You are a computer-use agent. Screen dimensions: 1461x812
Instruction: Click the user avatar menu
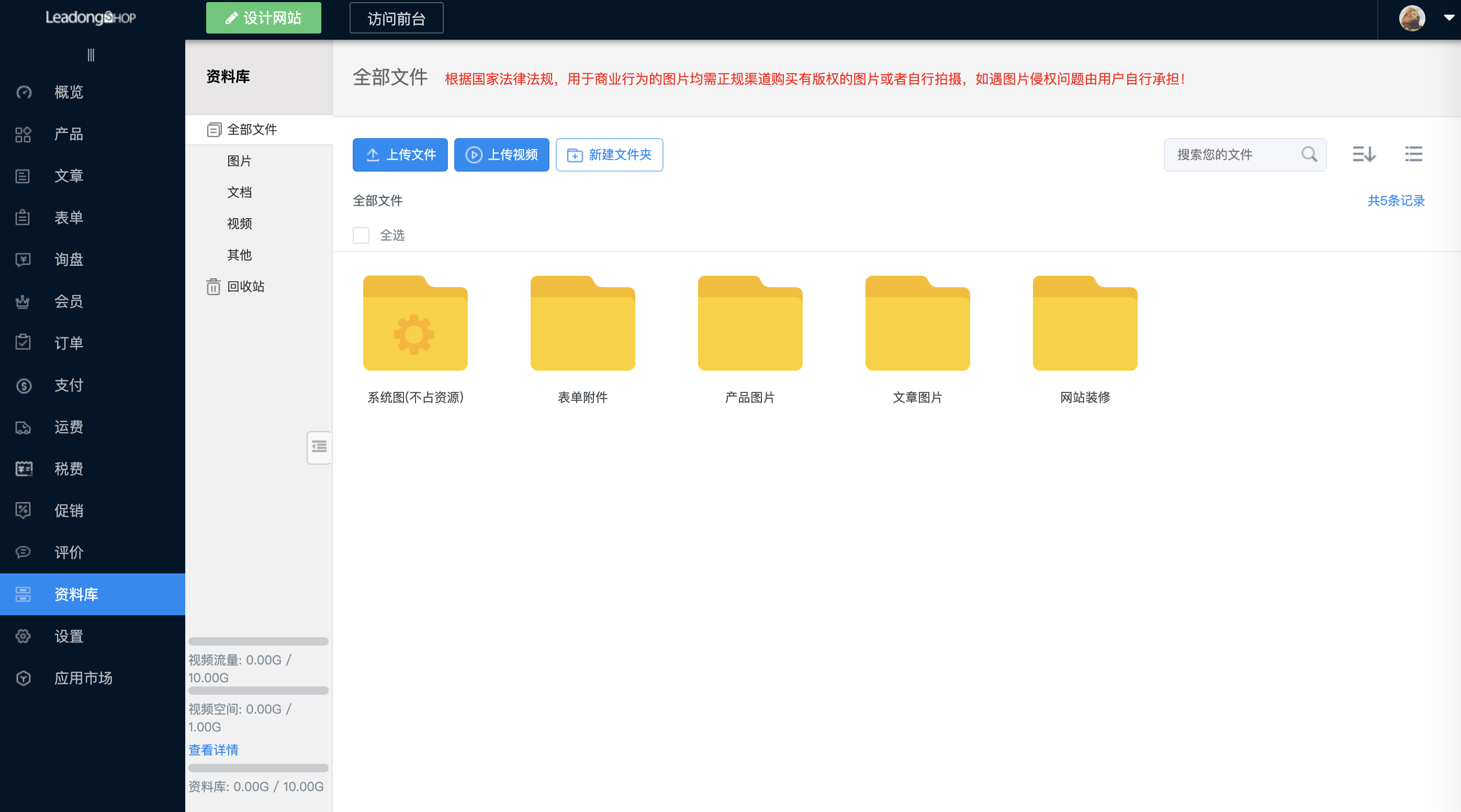[1412, 18]
